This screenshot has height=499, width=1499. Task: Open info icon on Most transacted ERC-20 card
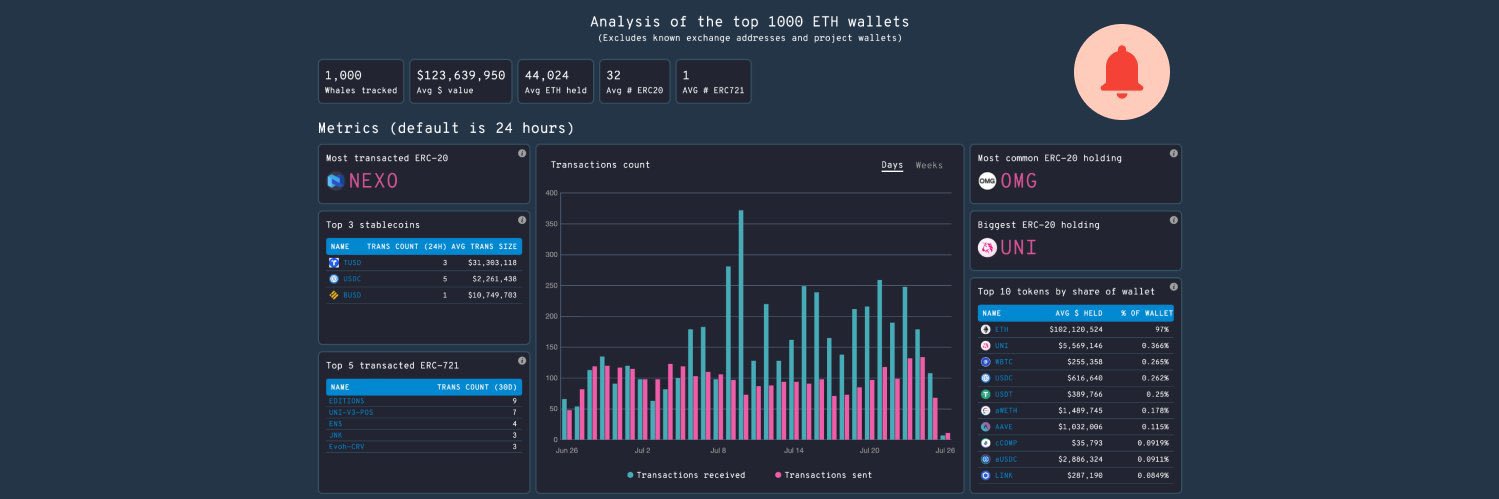point(522,153)
